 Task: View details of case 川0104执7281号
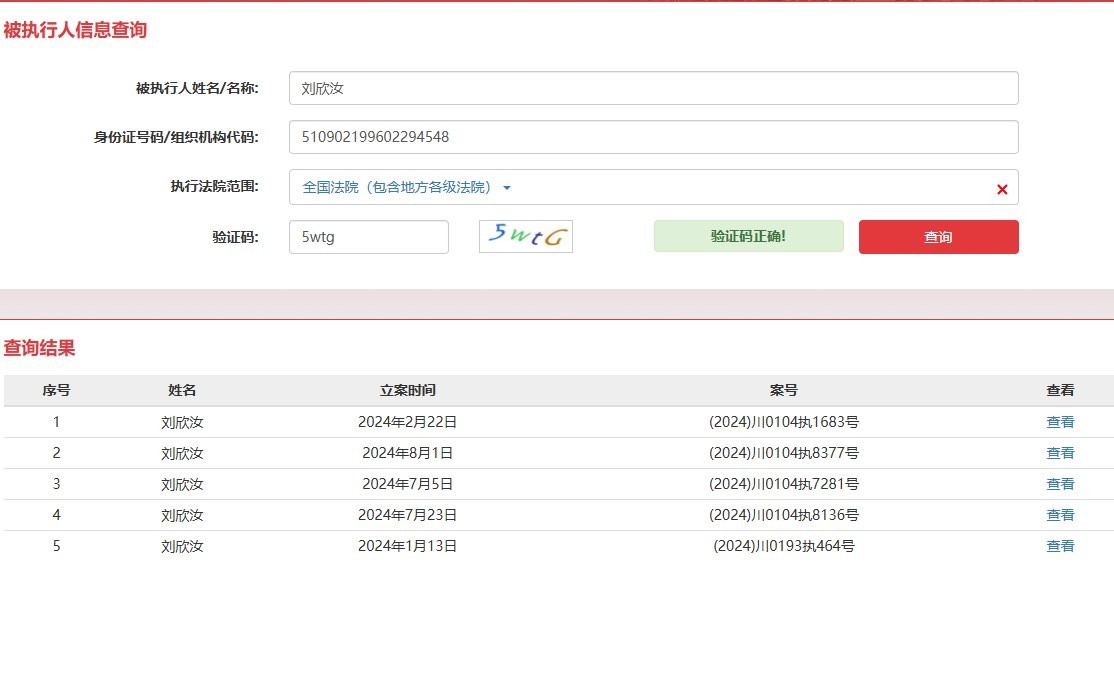coord(1060,484)
